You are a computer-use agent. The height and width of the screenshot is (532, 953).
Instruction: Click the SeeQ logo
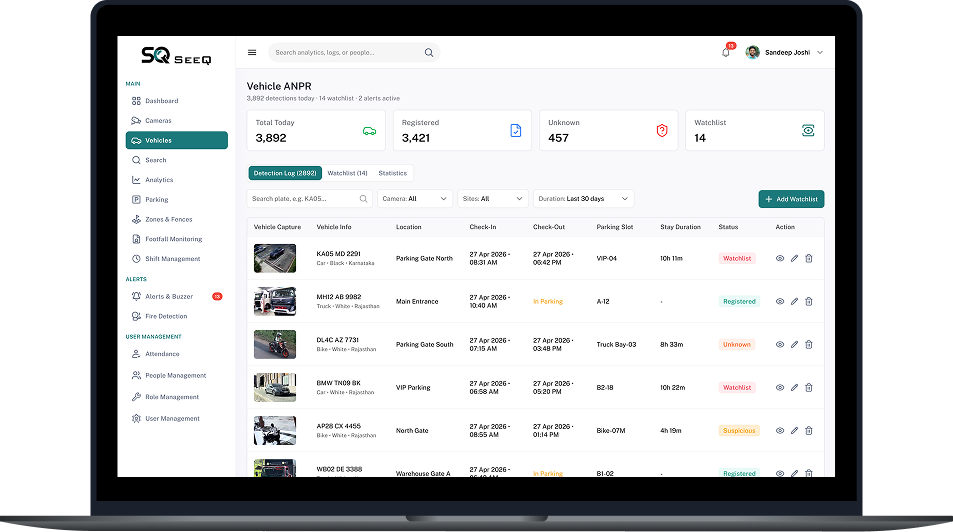point(176,55)
